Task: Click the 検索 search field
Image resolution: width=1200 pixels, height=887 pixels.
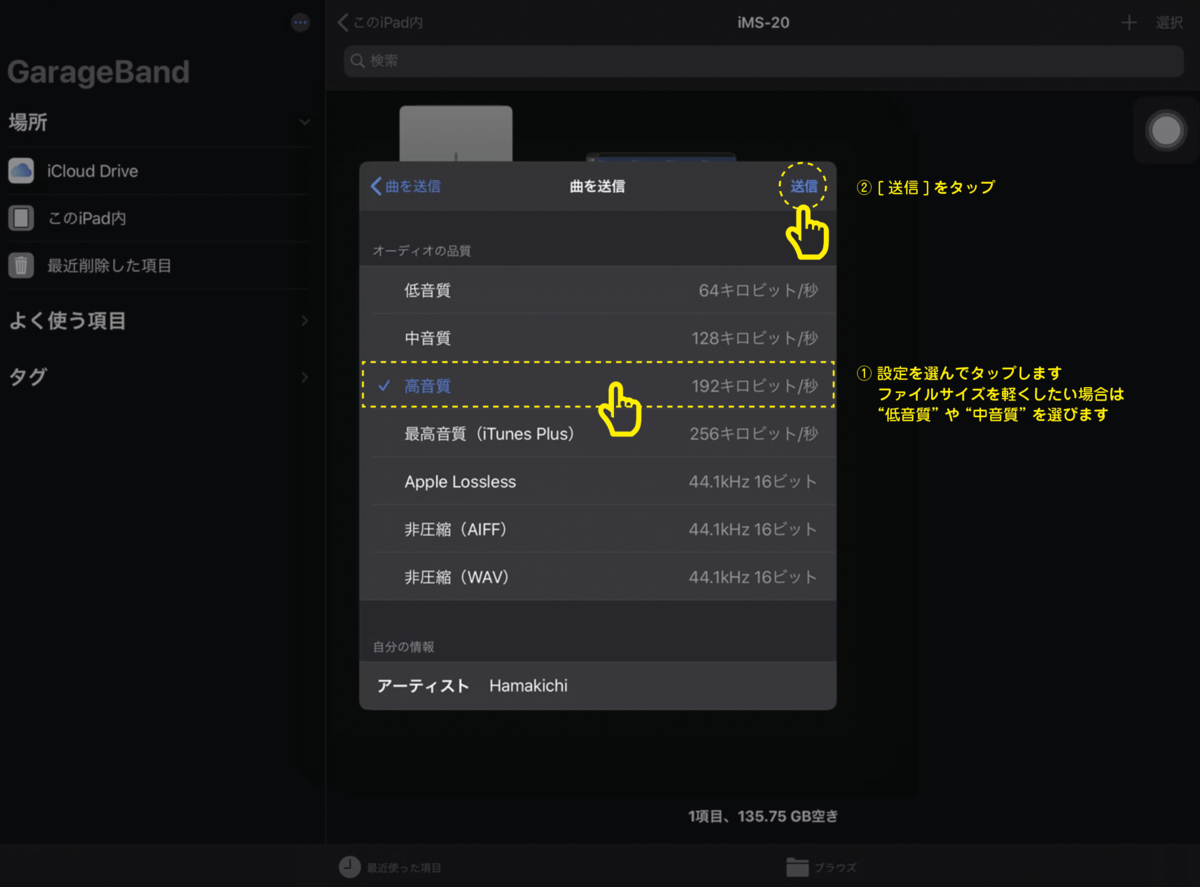Action: 763,61
